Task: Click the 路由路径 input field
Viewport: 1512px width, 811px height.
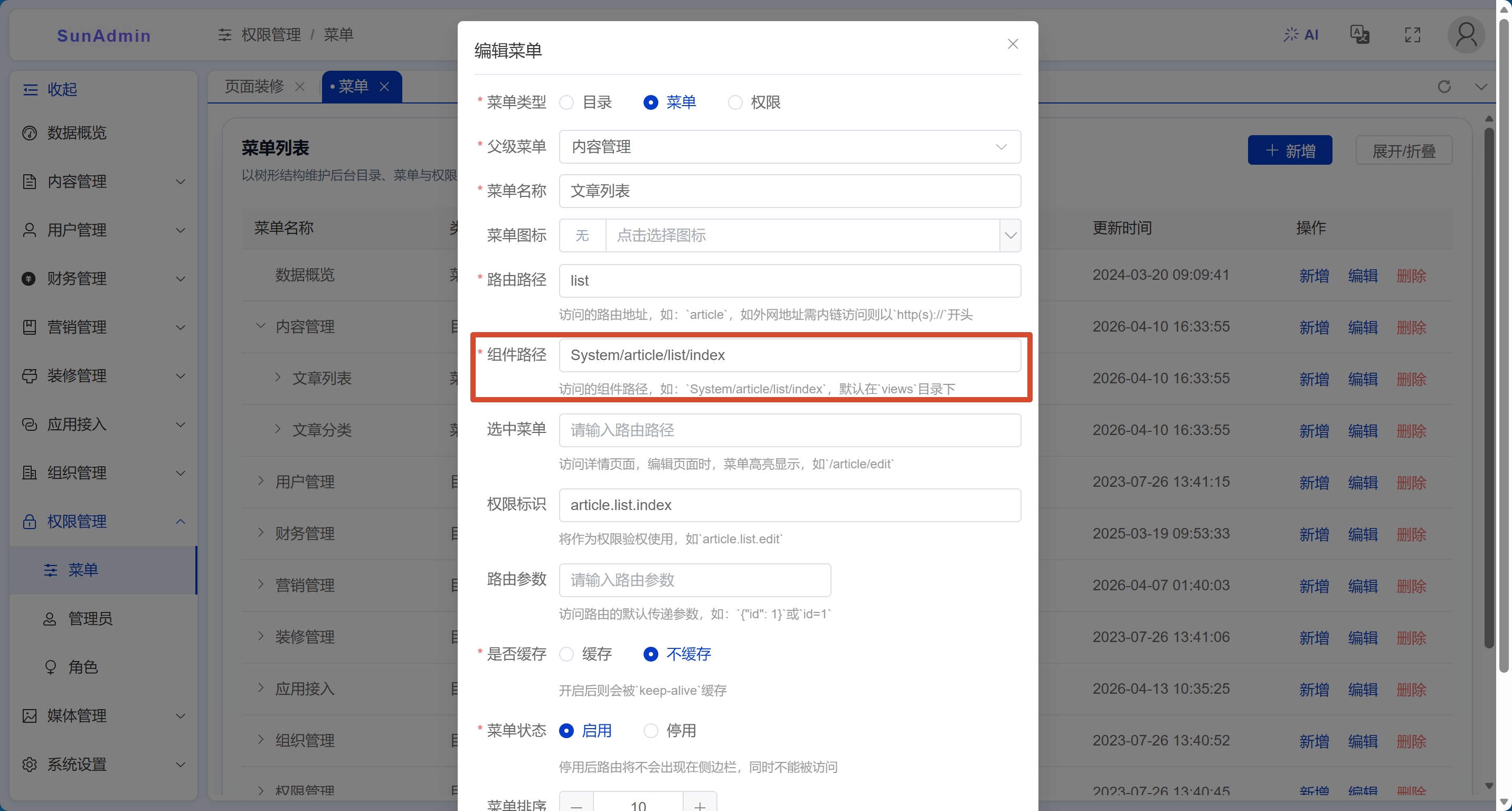Action: click(789, 280)
